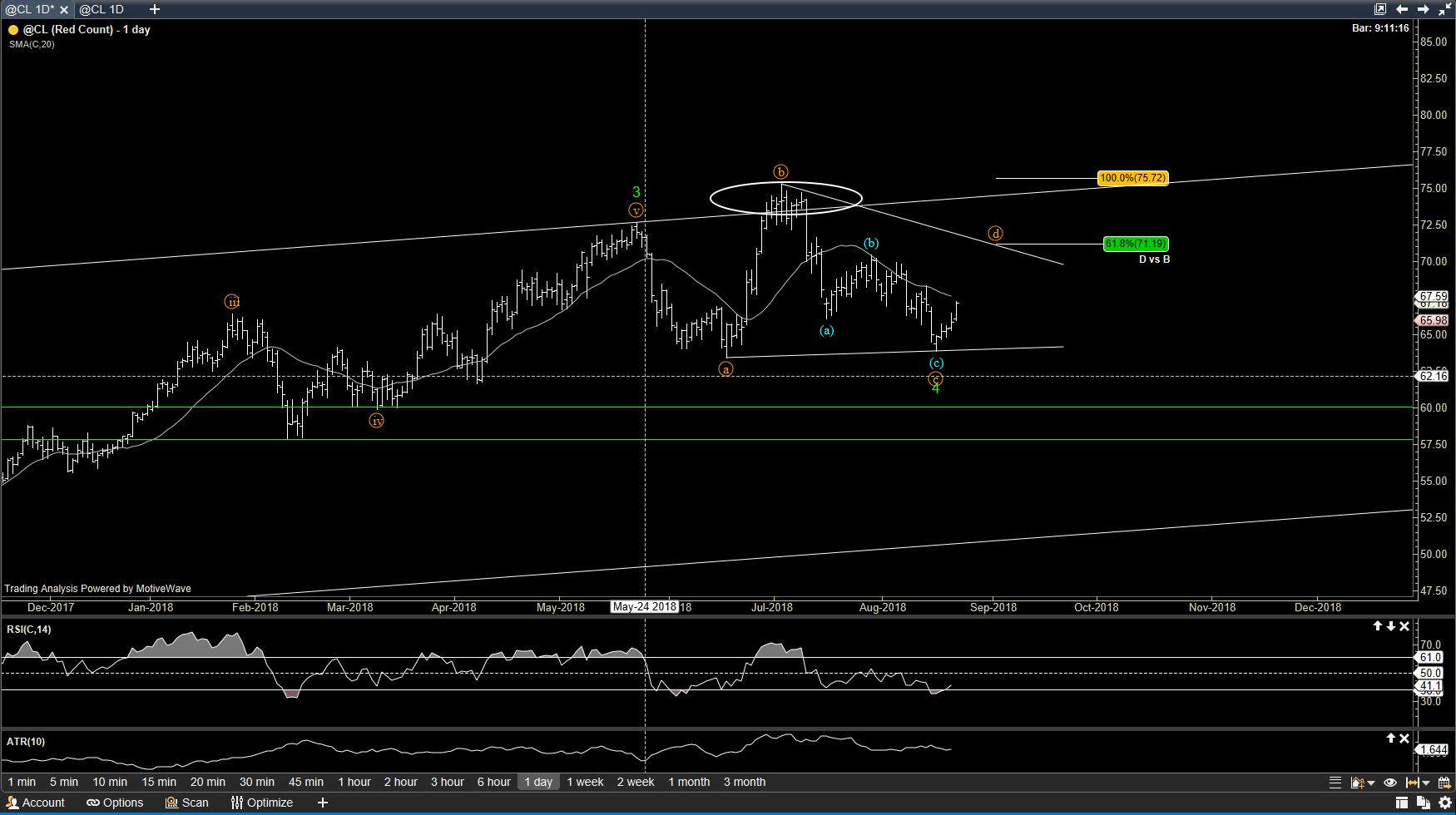Open the Optimize page tab
The width and height of the screenshot is (1456, 815).
(x=262, y=803)
